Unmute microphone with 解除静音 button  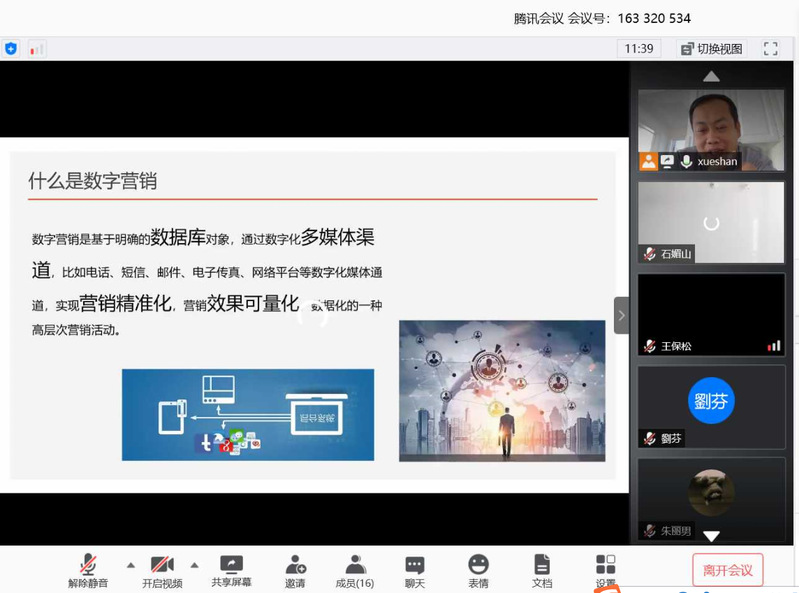(89, 570)
